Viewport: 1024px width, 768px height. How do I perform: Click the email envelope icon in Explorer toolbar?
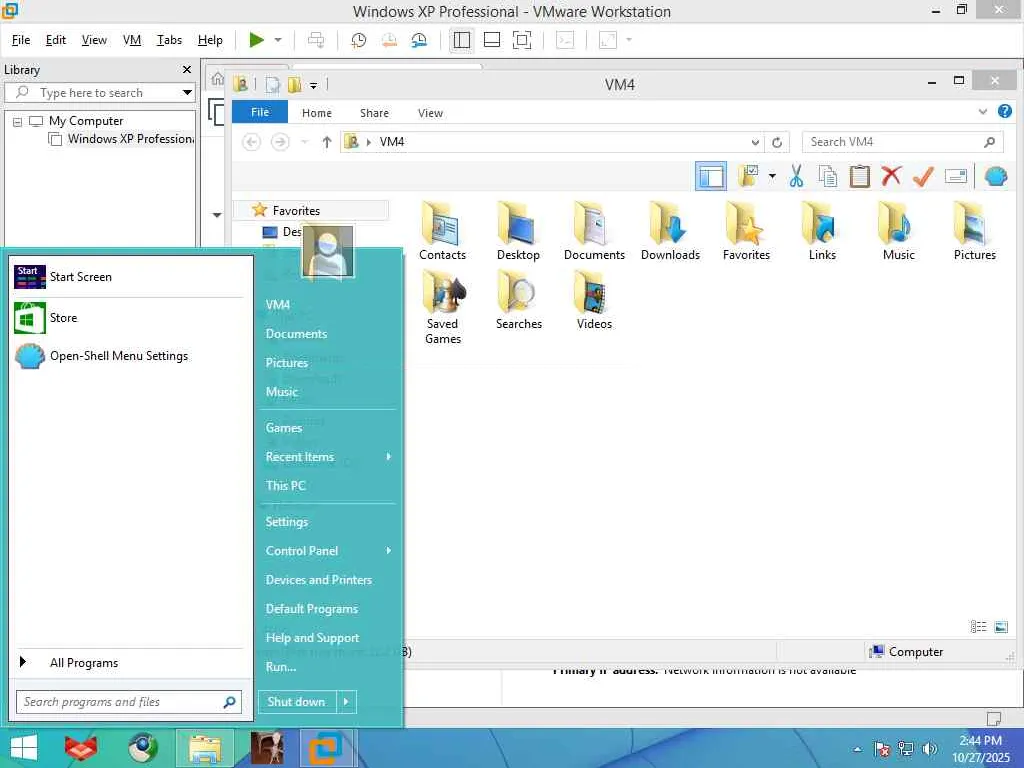(955, 176)
